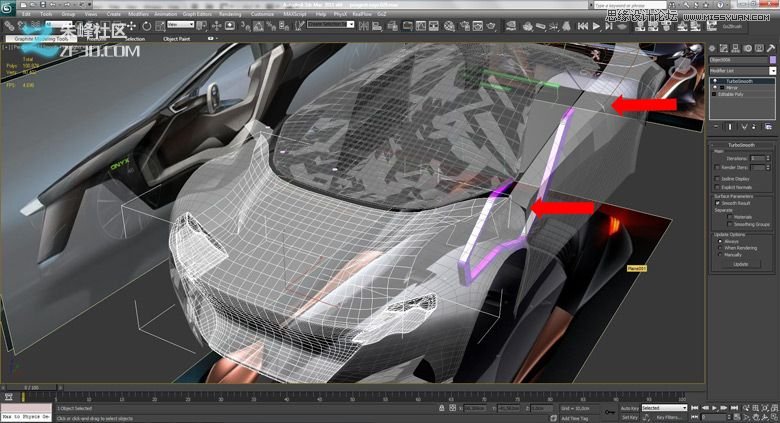This screenshot has height=423, width=780.
Task: Click the Auto Key button
Action: [x=629, y=408]
